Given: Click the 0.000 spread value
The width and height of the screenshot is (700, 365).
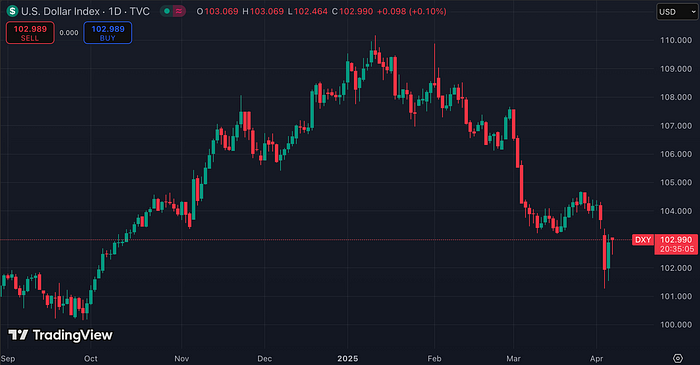Looking at the screenshot, I should coord(69,33).
